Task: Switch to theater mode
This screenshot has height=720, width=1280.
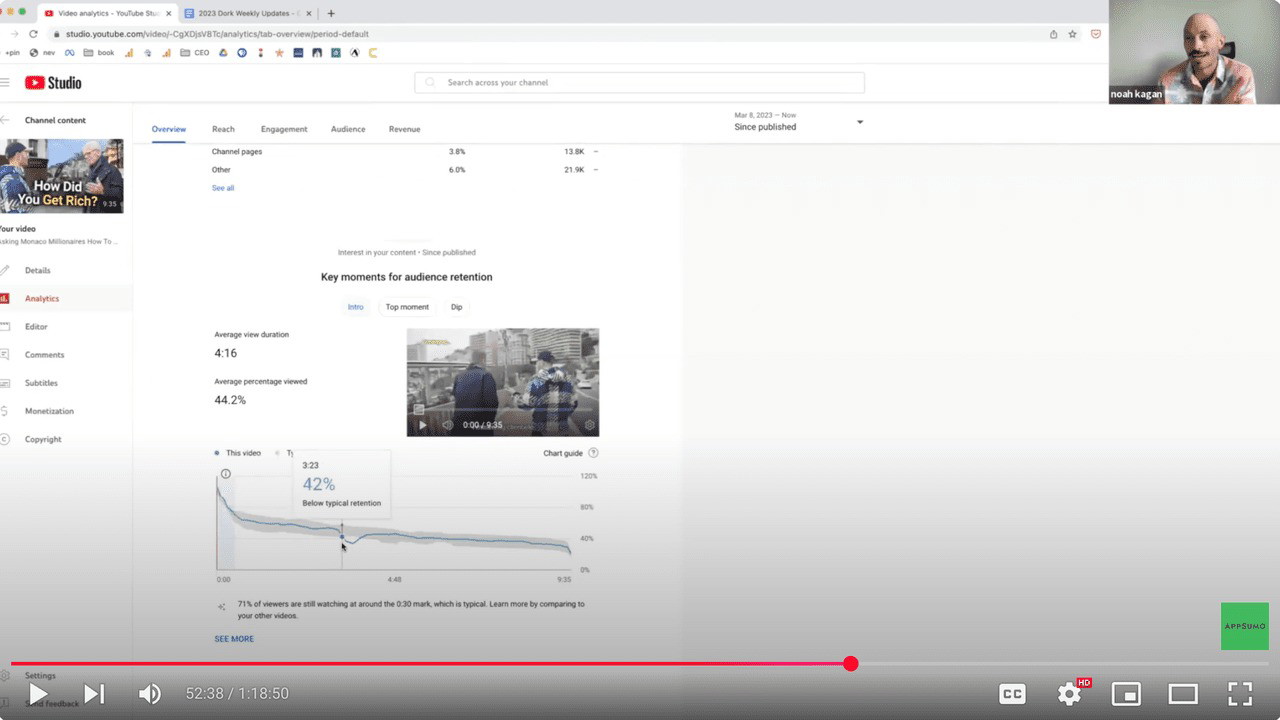Action: (x=1183, y=693)
